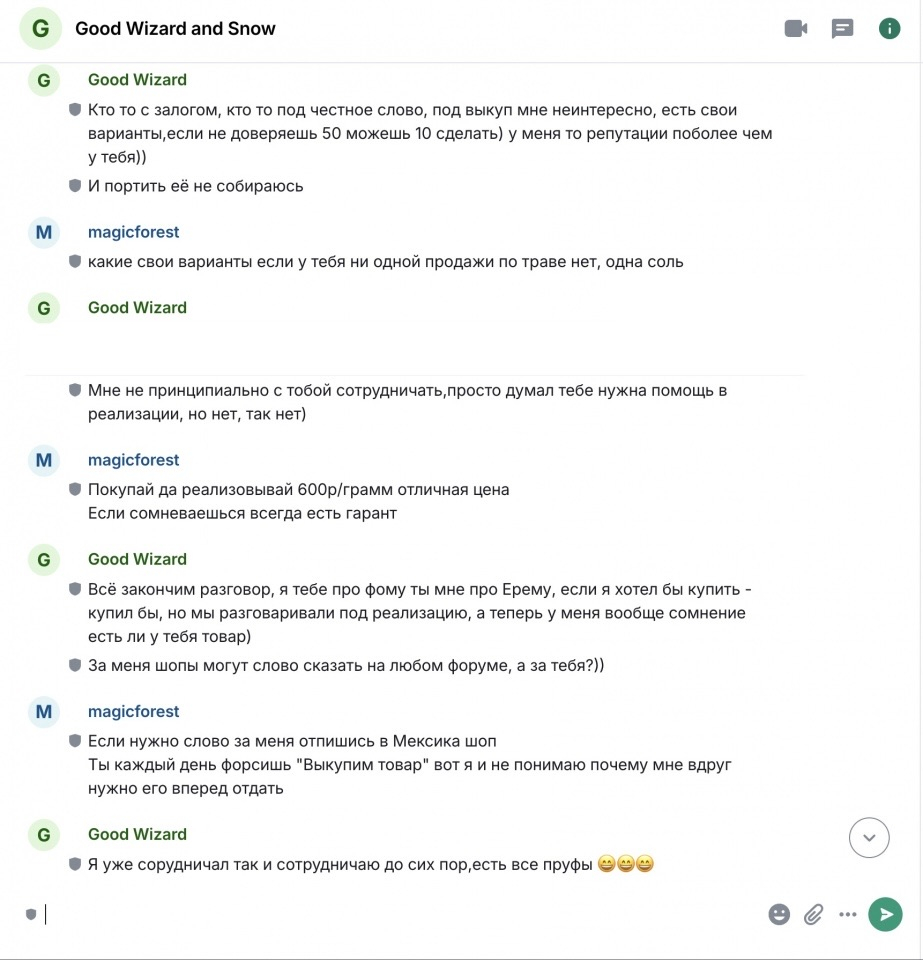Open room info with the green i icon
This screenshot has width=923, height=960.
(x=889, y=28)
